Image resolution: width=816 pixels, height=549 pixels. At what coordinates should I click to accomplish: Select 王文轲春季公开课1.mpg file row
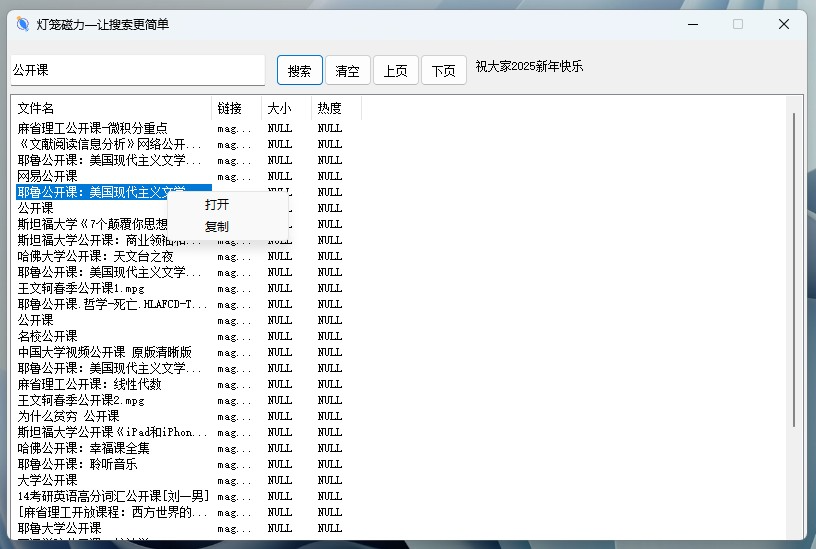click(81, 288)
